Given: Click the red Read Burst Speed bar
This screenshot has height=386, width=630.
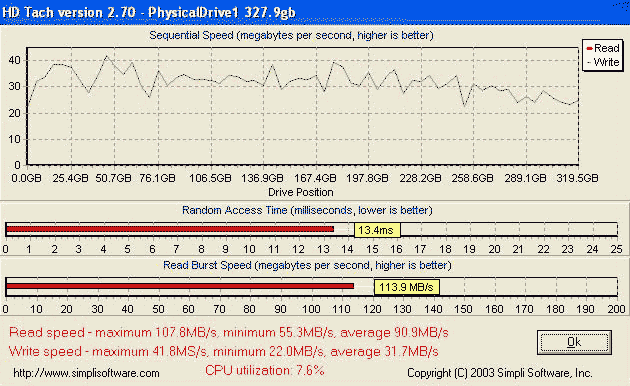Looking at the screenshot, I should pyautogui.click(x=180, y=286).
